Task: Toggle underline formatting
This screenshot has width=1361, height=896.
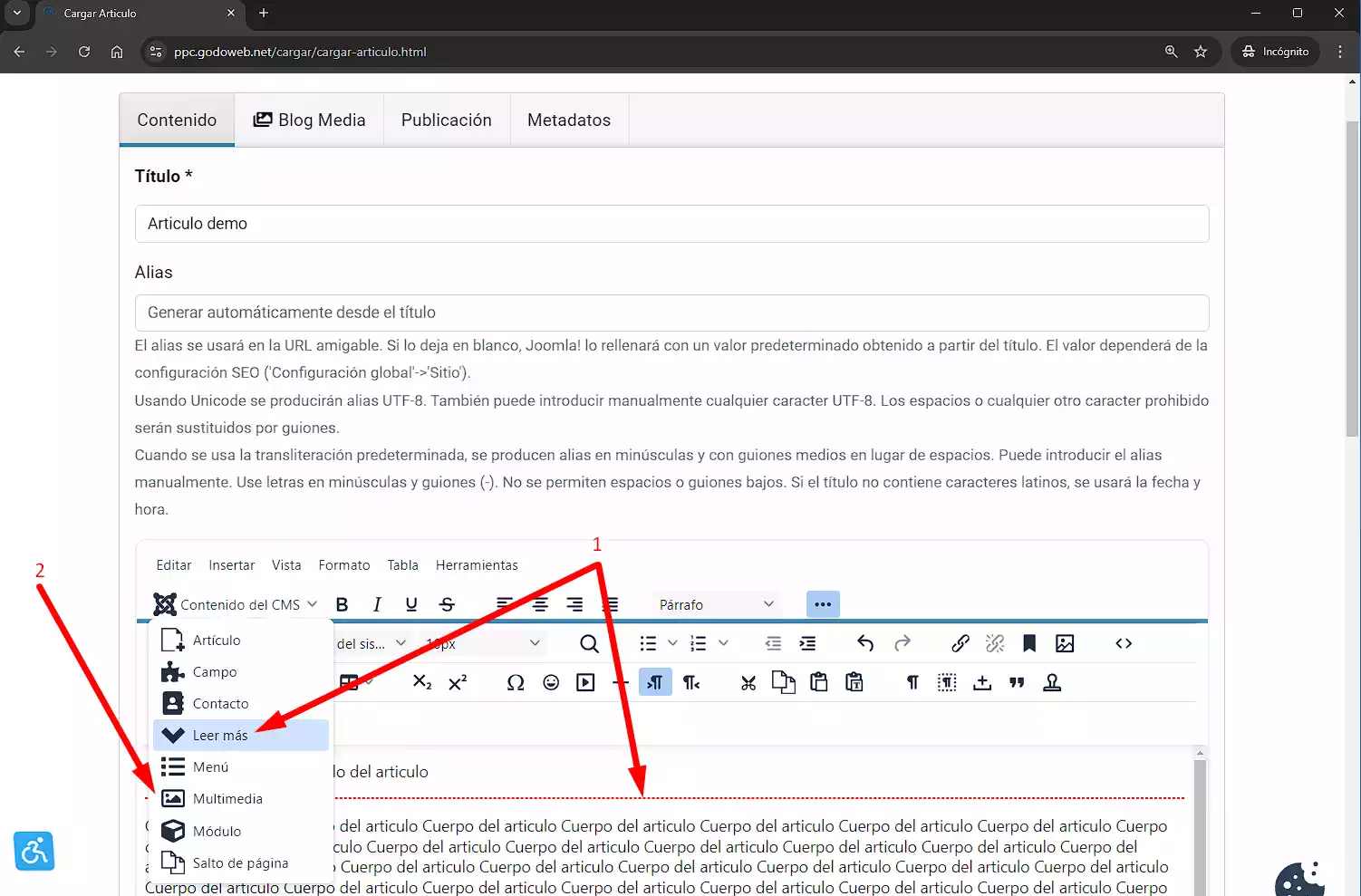Action: (x=411, y=604)
